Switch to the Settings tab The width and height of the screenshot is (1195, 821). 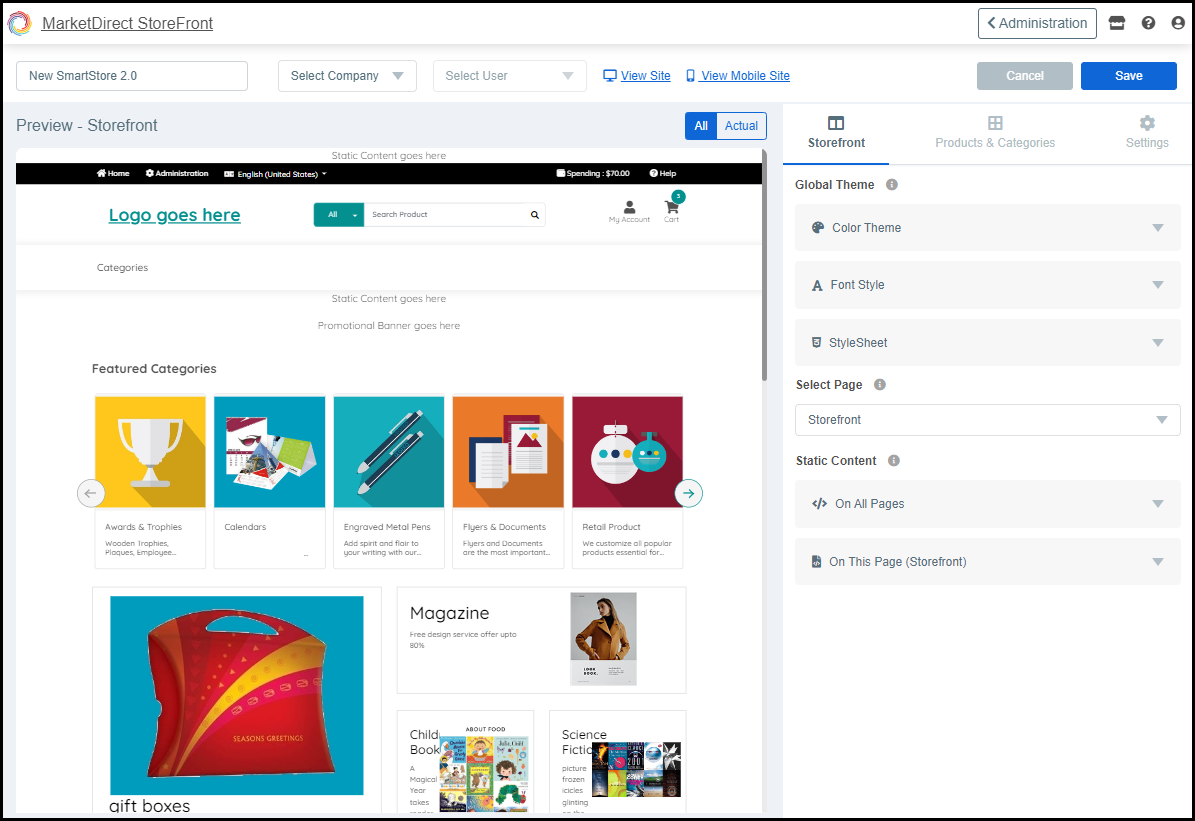pyautogui.click(x=1146, y=133)
